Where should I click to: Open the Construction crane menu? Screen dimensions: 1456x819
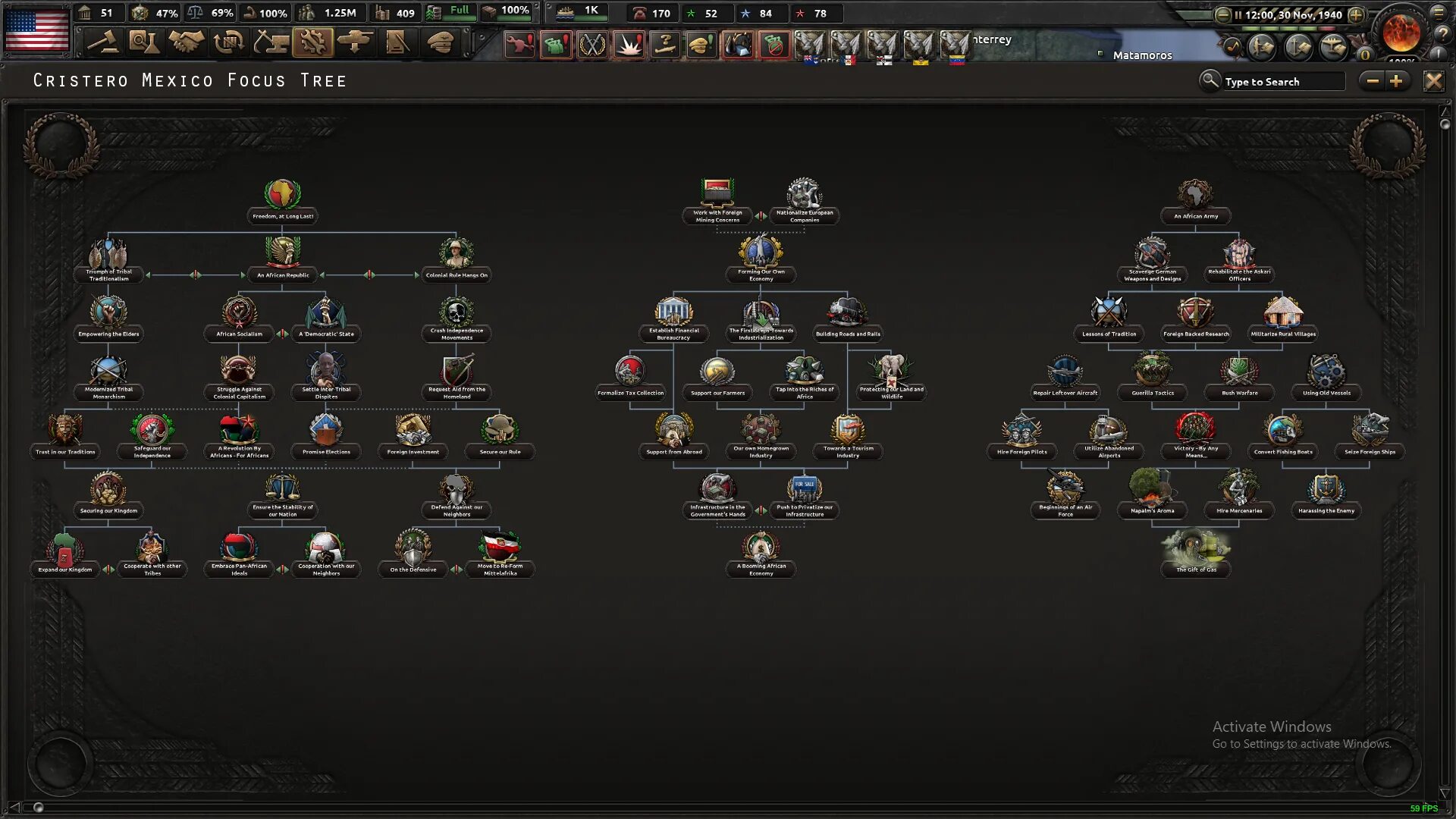point(271,42)
